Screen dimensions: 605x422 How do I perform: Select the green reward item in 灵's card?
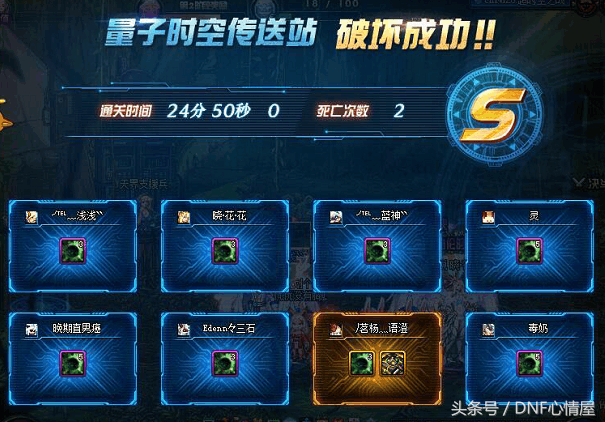pos(529,251)
